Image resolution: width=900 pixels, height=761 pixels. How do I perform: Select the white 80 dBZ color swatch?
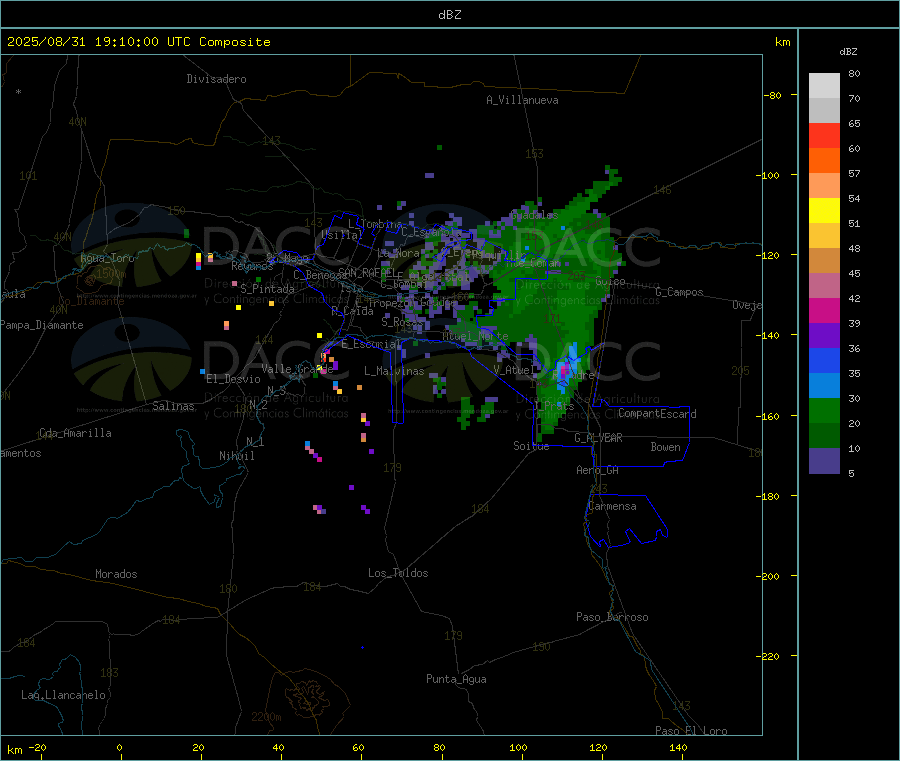click(824, 86)
